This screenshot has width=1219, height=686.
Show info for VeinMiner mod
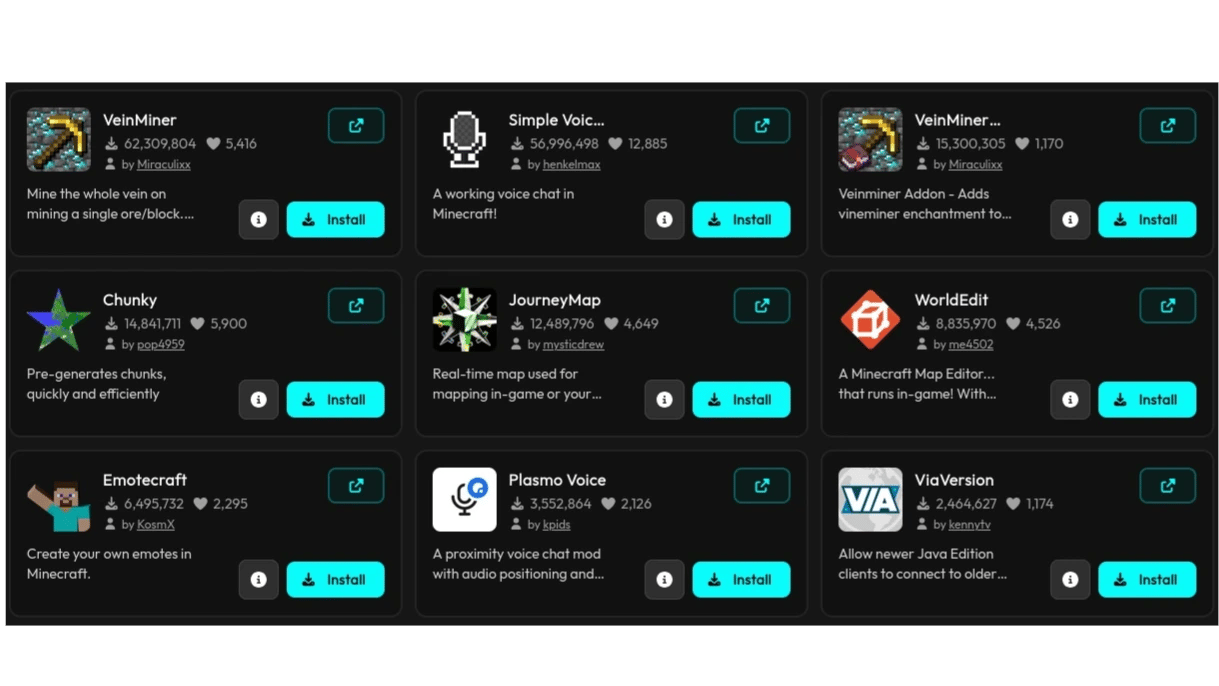(259, 220)
